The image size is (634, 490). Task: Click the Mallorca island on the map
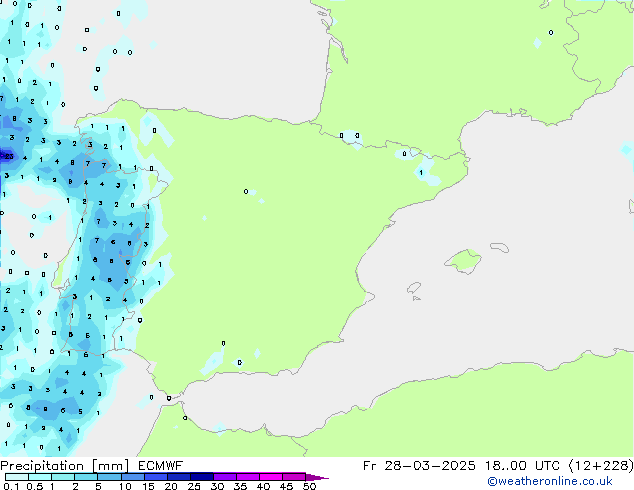(x=463, y=261)
